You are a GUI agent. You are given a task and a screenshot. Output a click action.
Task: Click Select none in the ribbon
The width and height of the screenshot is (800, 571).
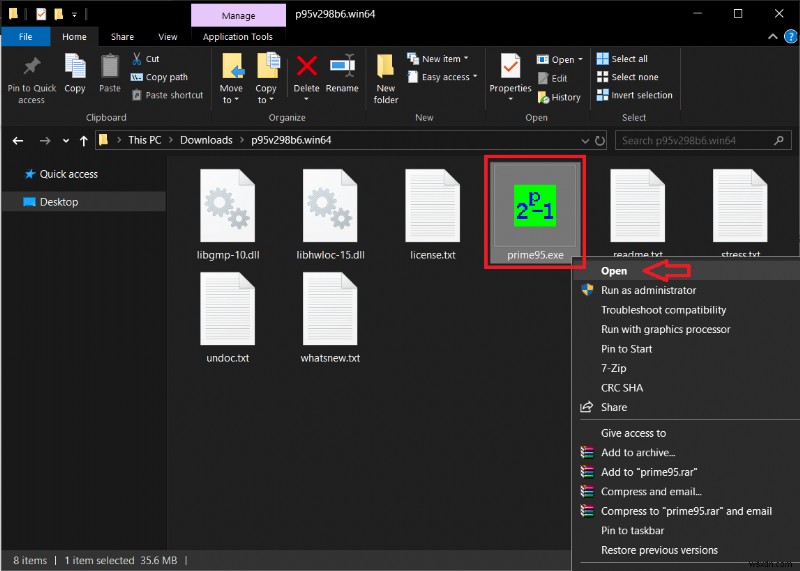click(627, 77)
